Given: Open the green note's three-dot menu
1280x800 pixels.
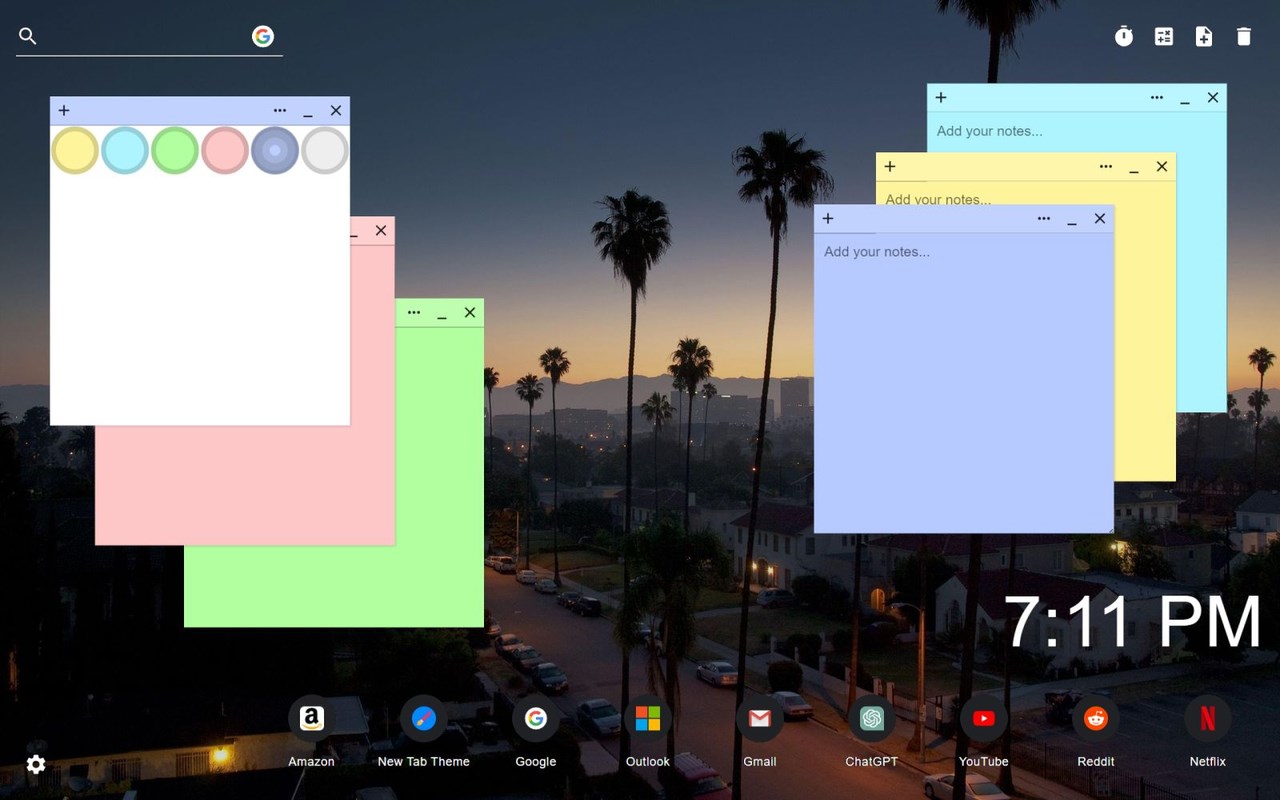Looking at the screenshot, I should [414, 313].
